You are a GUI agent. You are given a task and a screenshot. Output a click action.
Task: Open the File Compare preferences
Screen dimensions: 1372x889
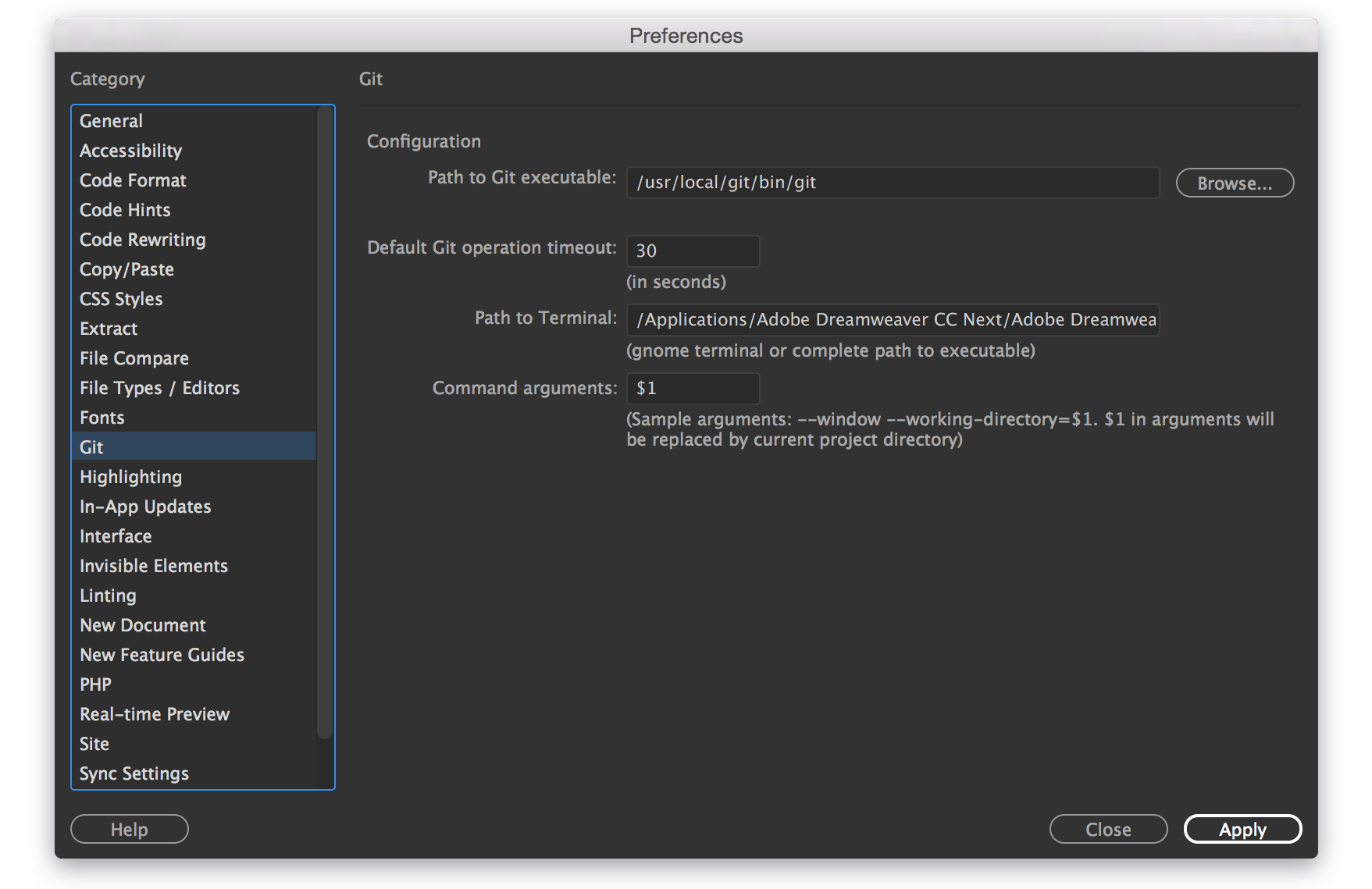pos(134,357)
